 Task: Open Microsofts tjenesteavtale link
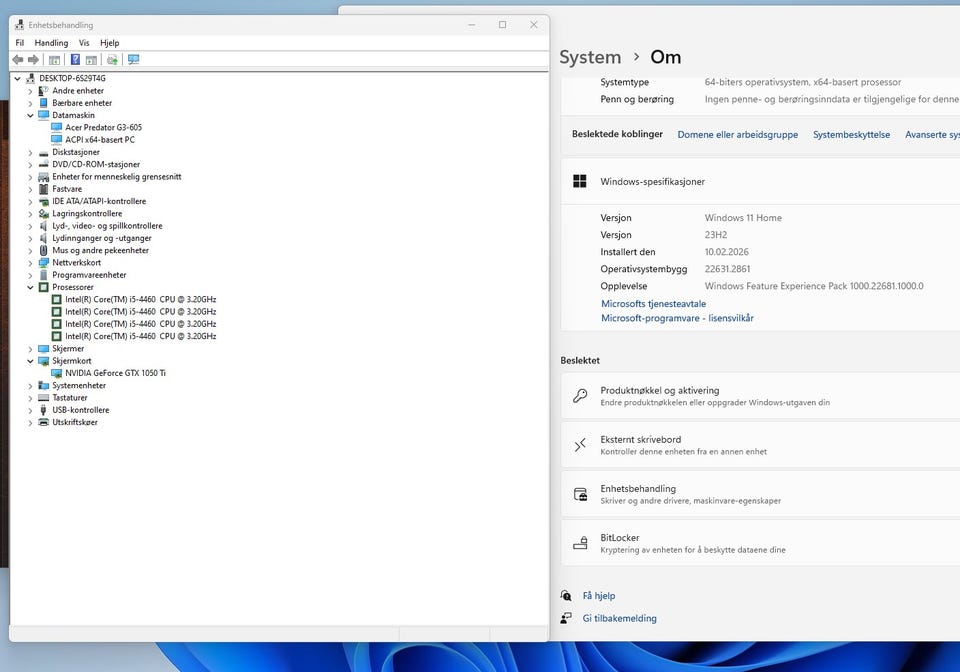point(653,303)
